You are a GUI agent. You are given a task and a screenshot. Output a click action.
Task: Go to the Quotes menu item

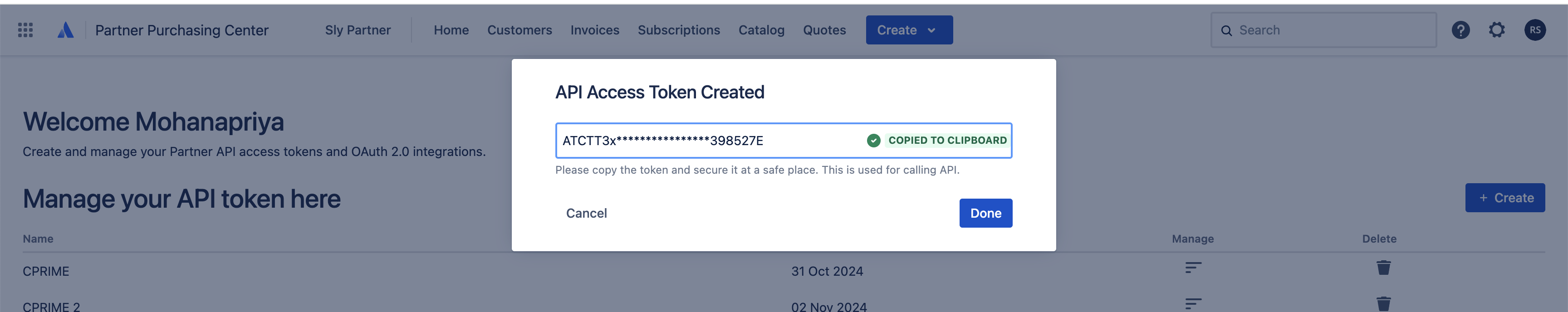[824, 30]
